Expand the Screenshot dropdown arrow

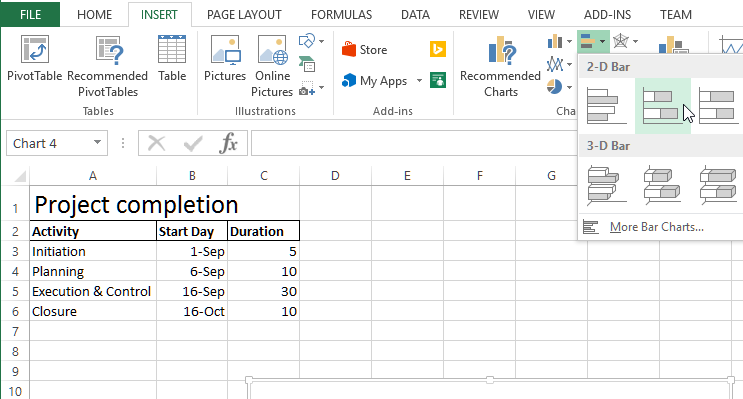pyautogui.click(x=321, y=88)
